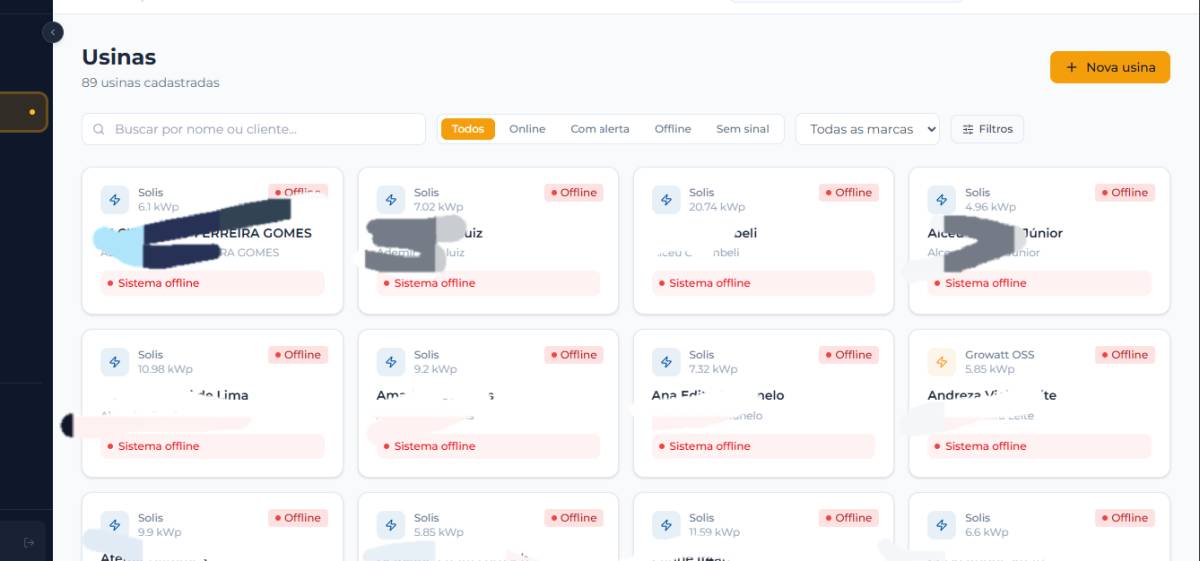Show plants Sem sinal
Viewport: 1200px width, 561px height.
point(743,129)
